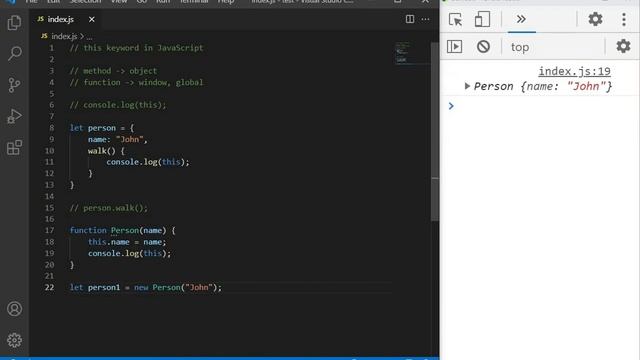The width and height of the screenshot is (640, 360).
Task: Open the File menu
Action: pyautogui.click(x=31, y=2)
